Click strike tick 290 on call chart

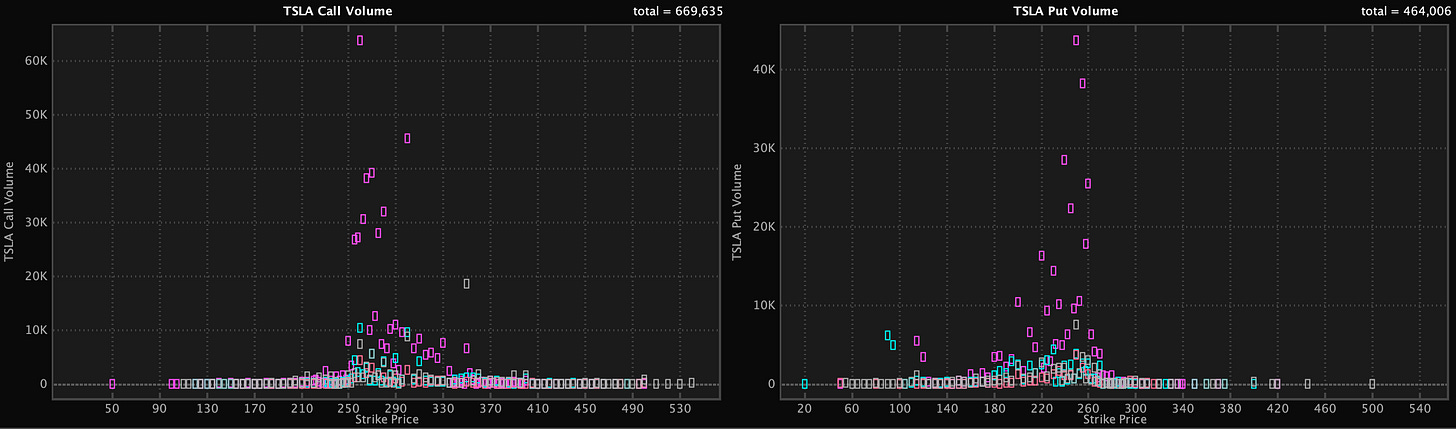(396, 409)
